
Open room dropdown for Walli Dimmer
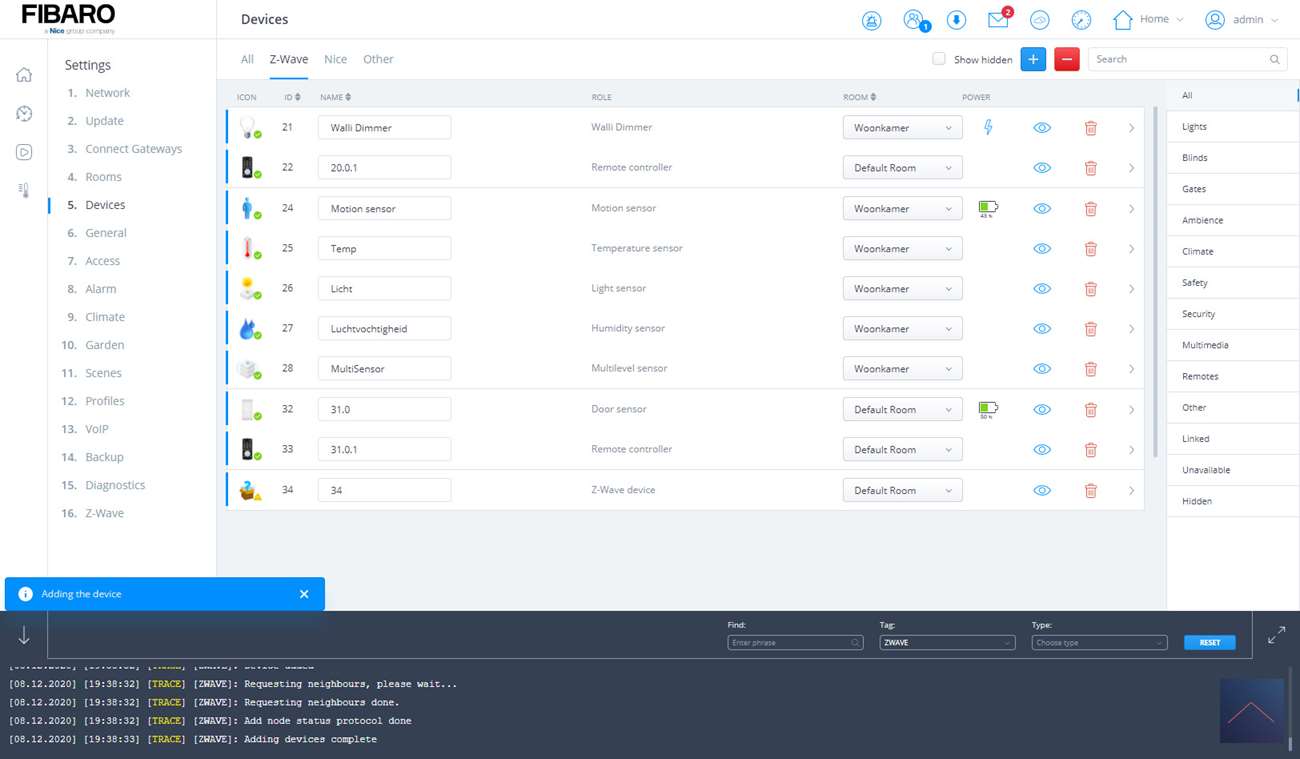pos(902,128)
